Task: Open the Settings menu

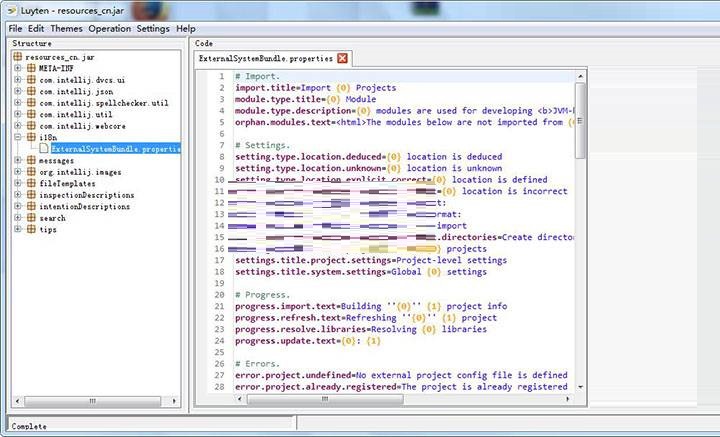Action: [153, 28]
